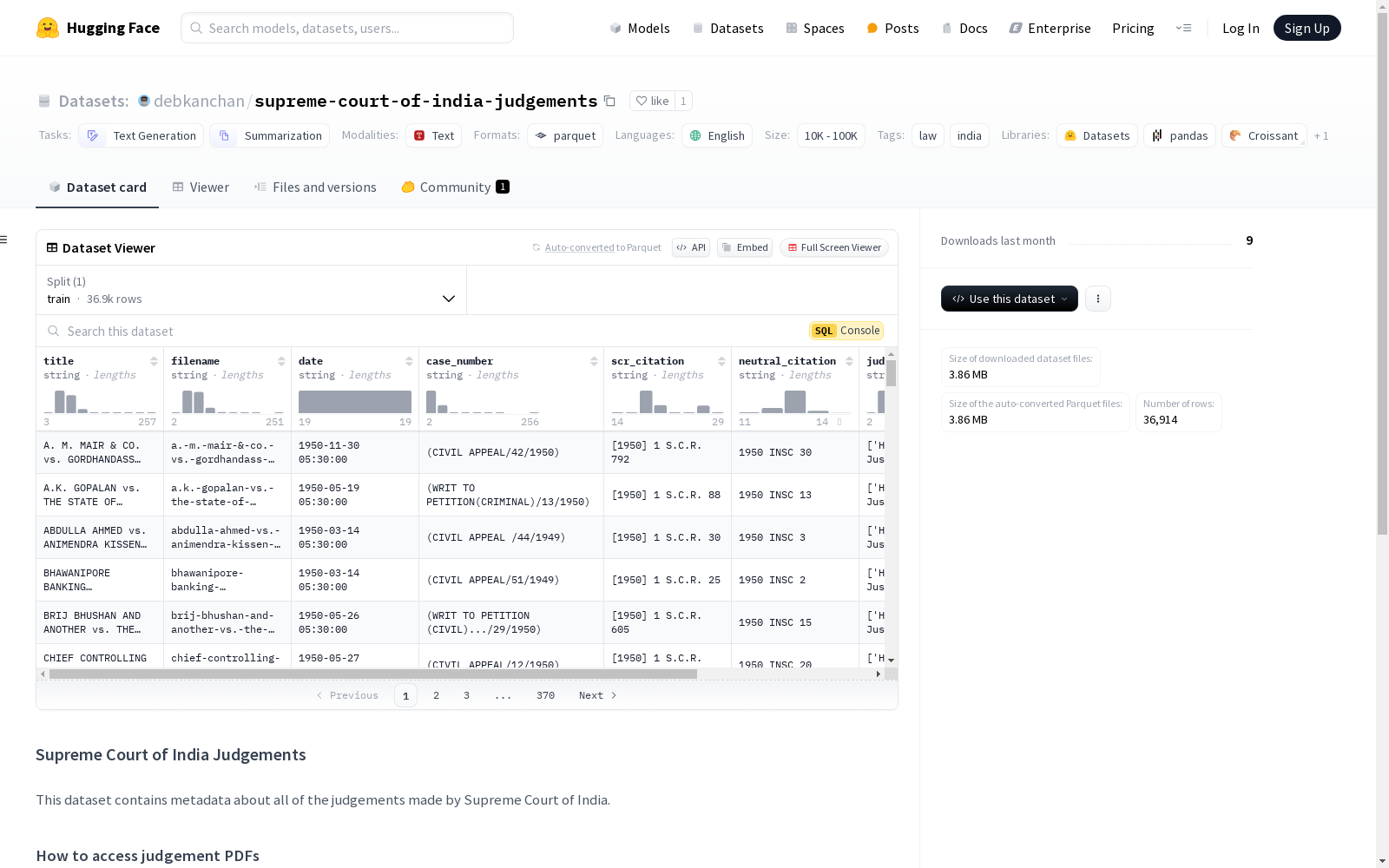Screen dimensions: 1389x868
Task: Sort the neutral_citation column
Action: pyautogui.click(x=849, y=361)
